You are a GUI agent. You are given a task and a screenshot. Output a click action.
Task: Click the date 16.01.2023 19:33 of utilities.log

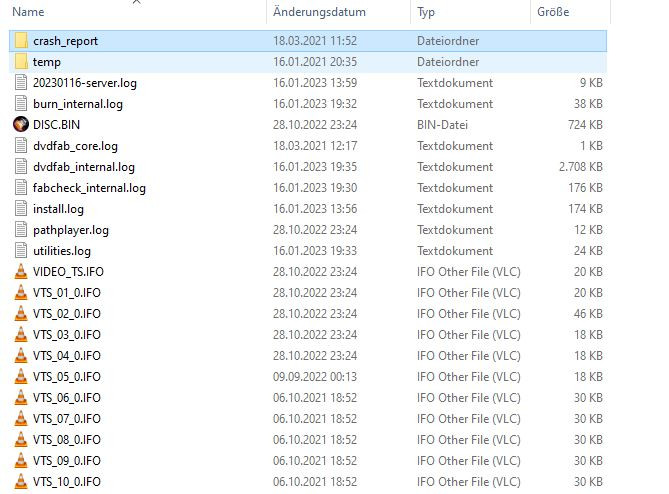click(x=315, y=251)
